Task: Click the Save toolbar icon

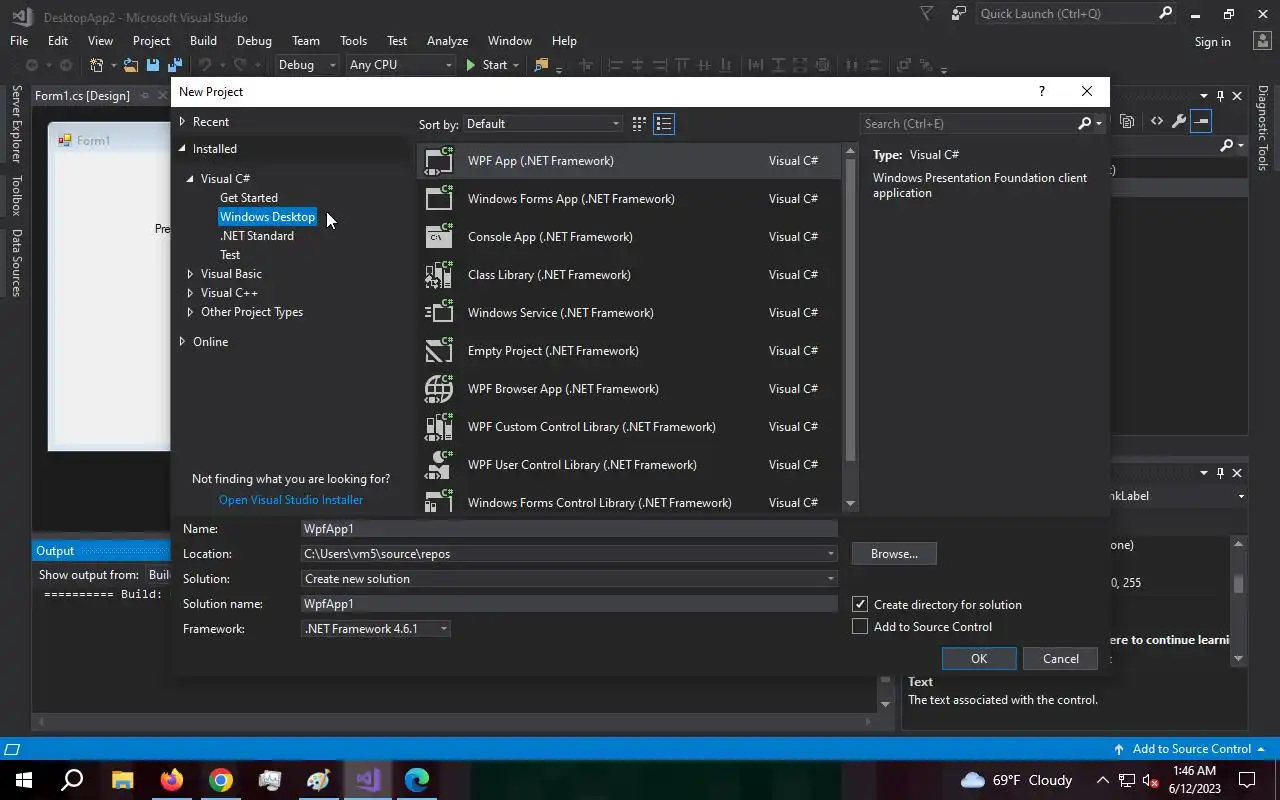Action: [x=153, y=65]
